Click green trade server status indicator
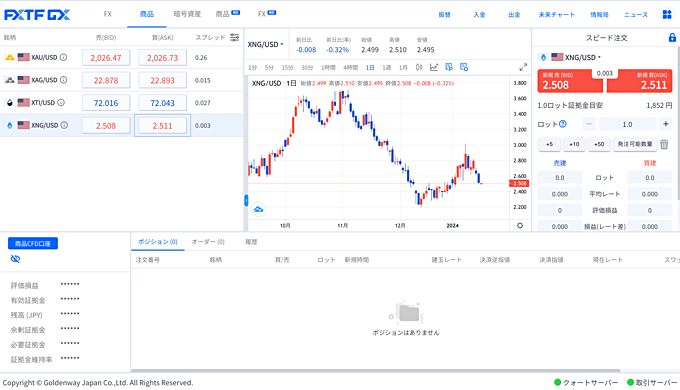The width and height of the screenshot is (680, 390). click(631, 382)
